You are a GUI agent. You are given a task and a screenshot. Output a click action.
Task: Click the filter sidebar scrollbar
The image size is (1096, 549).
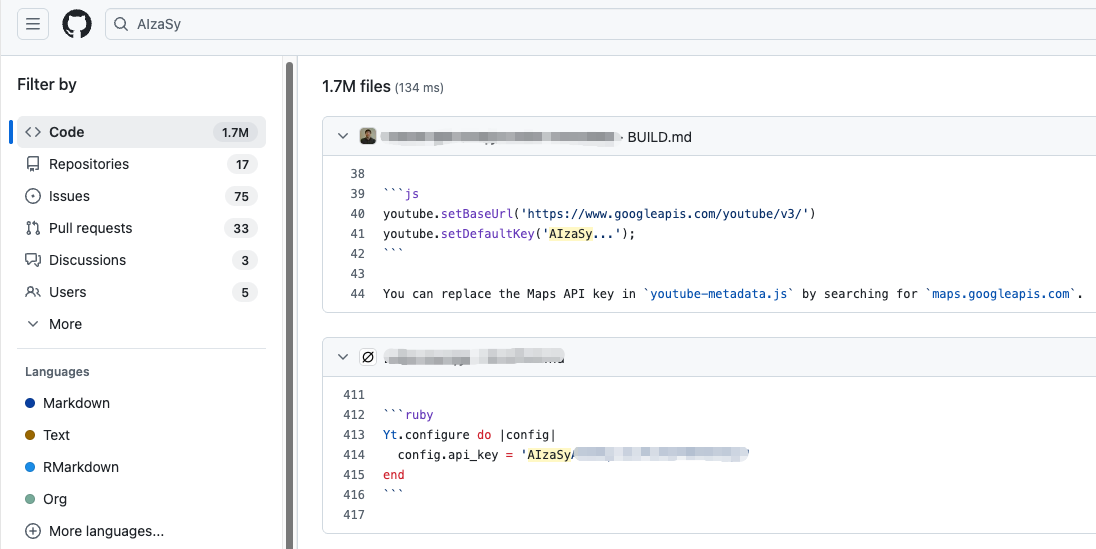coord(290,300)
